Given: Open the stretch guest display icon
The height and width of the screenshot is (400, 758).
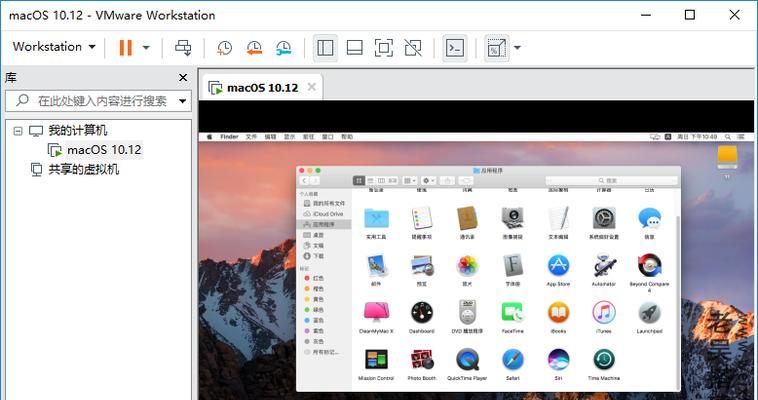Looking at the screenshot, I should [496, 47].
